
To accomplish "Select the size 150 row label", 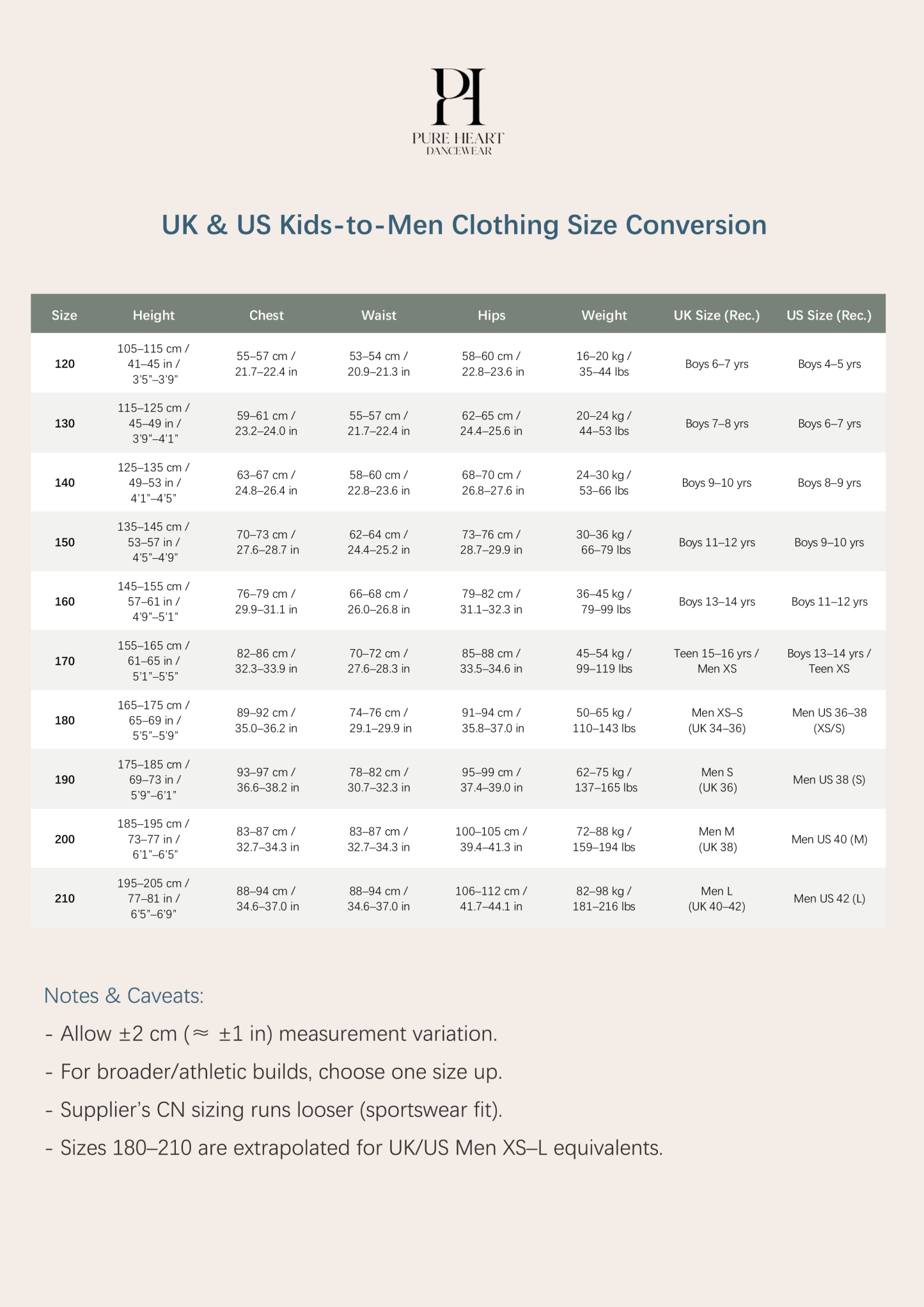I will point(65,542).
